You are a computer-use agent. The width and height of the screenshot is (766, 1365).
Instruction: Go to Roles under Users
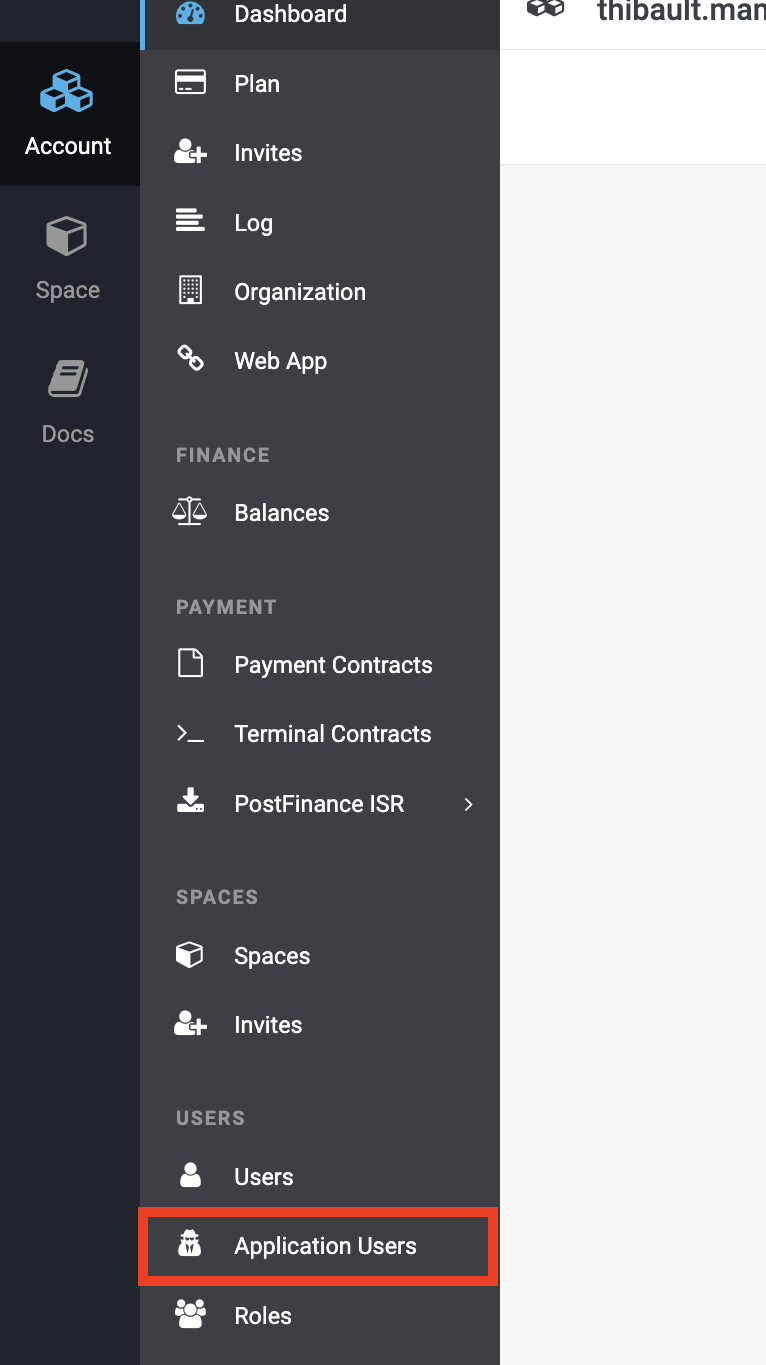coord(262,1315)
